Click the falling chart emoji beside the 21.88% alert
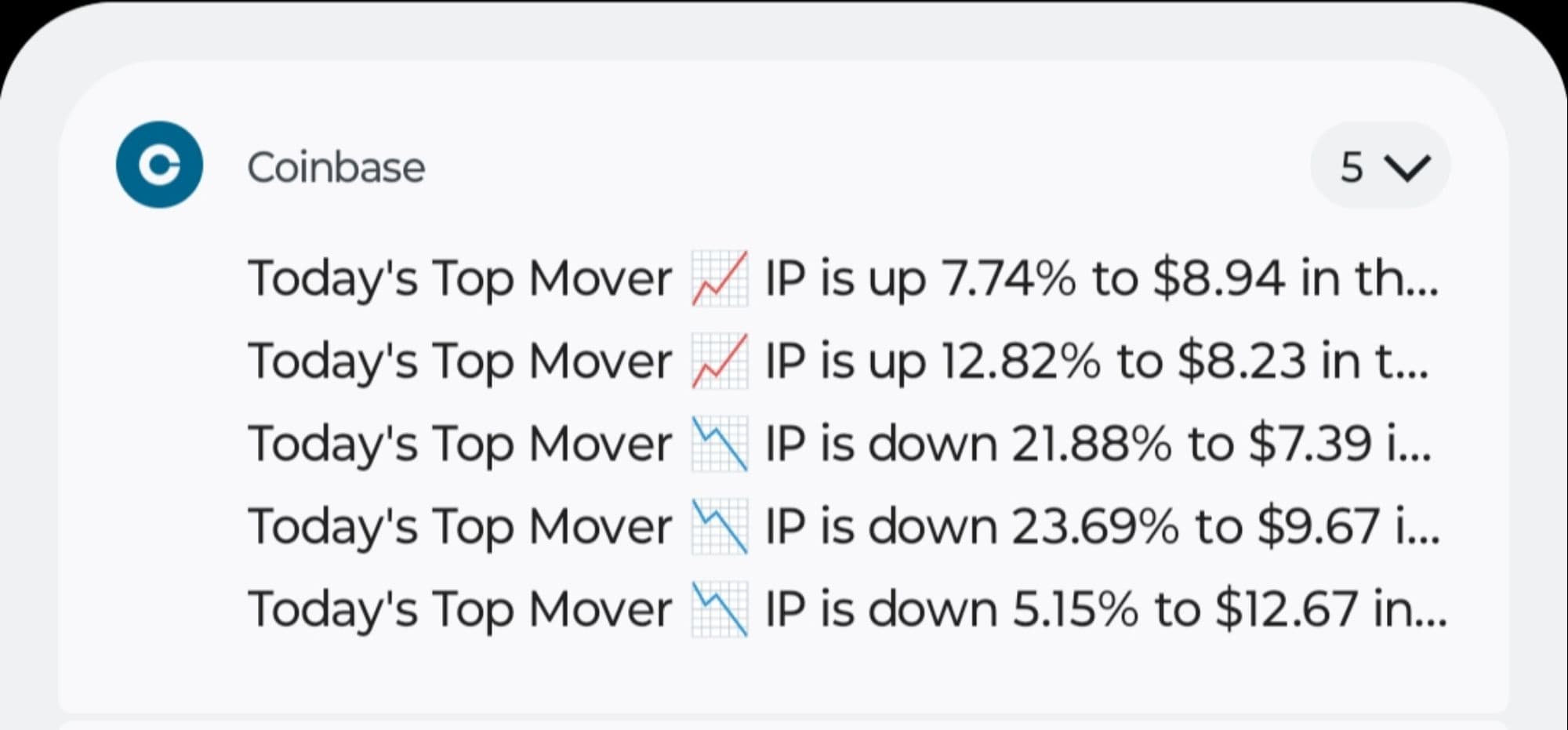 pos(720,444)
